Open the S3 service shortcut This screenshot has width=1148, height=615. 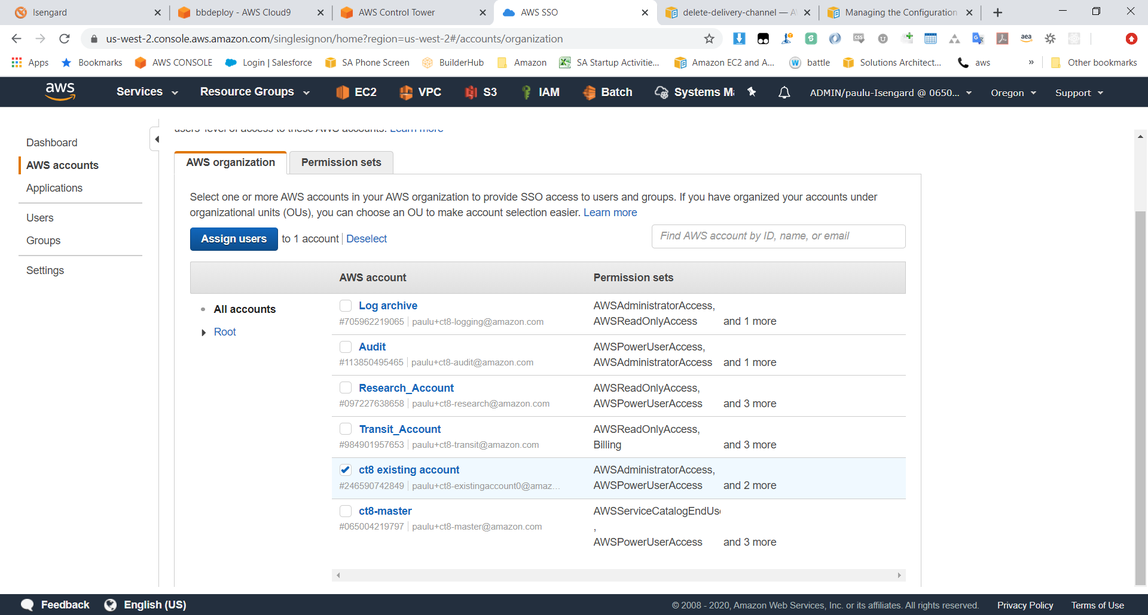(x=481, y=92)
